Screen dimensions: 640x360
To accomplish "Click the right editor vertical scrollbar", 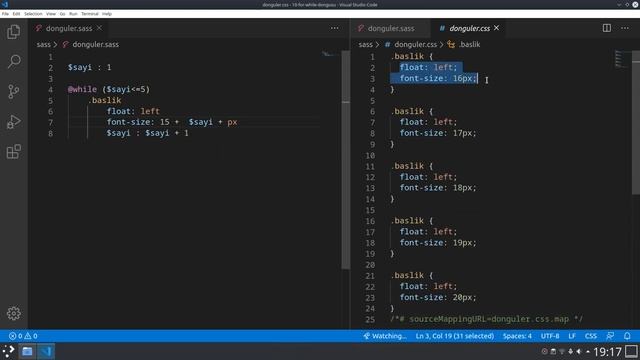I will tap(636, 122).
